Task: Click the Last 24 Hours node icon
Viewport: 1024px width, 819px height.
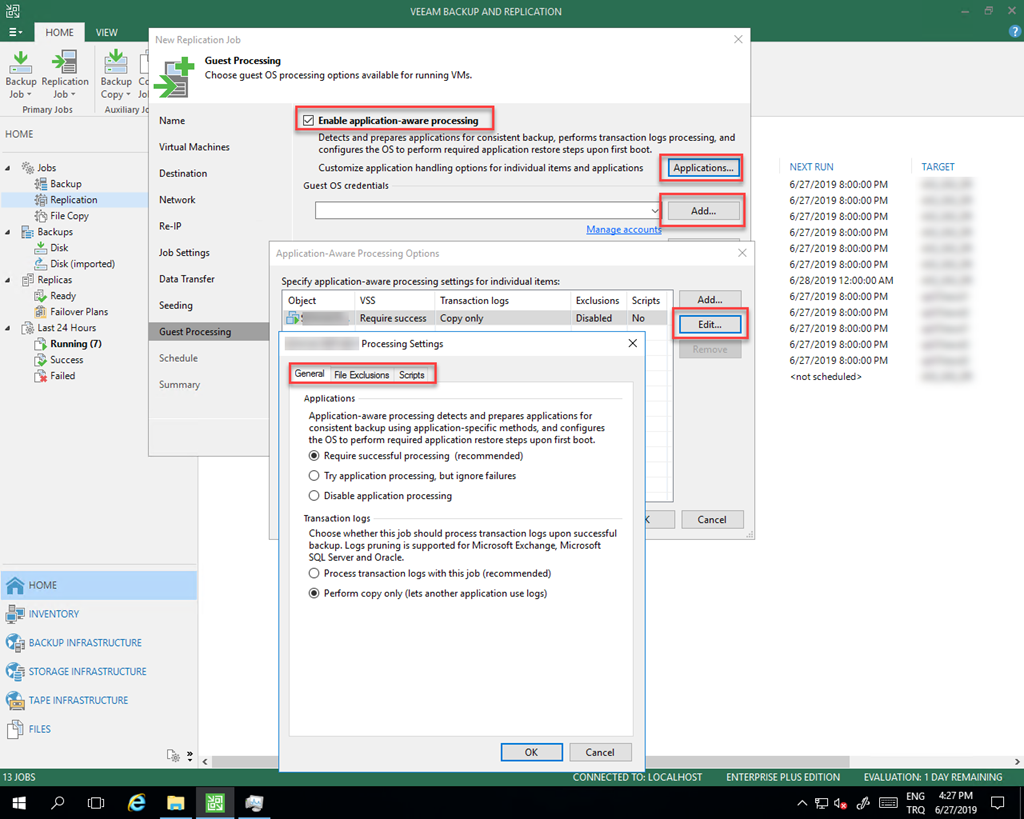Action: click(x=28, y=328)
